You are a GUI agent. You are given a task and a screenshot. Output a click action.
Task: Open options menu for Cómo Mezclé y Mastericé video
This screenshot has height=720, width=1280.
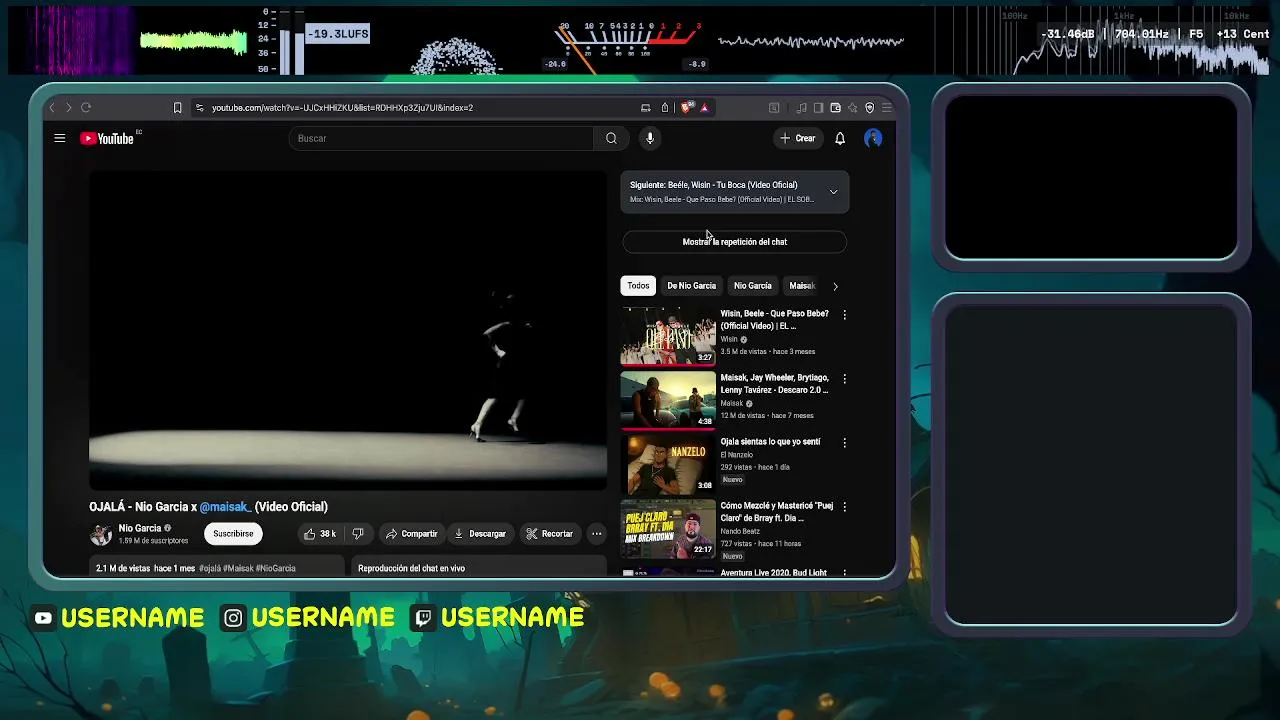point(845,507)
